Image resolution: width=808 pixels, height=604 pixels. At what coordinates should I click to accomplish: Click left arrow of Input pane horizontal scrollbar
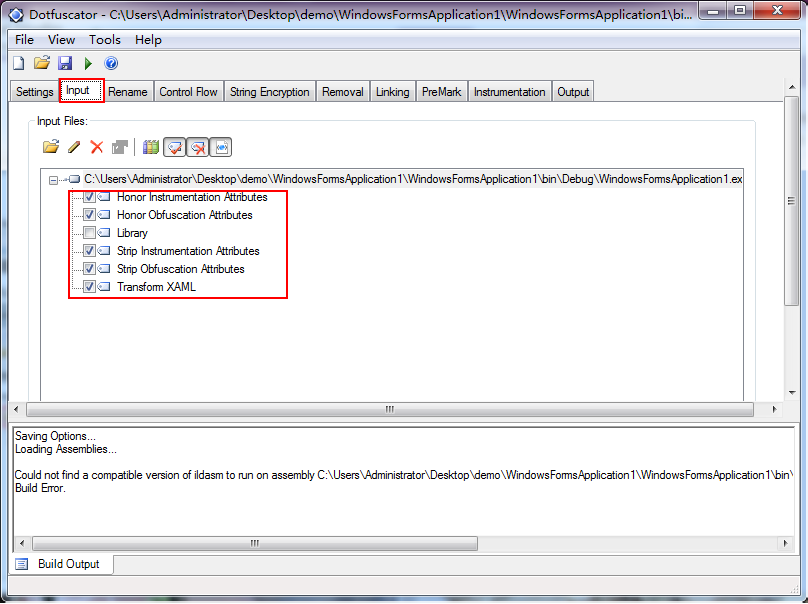pos(16,409)
